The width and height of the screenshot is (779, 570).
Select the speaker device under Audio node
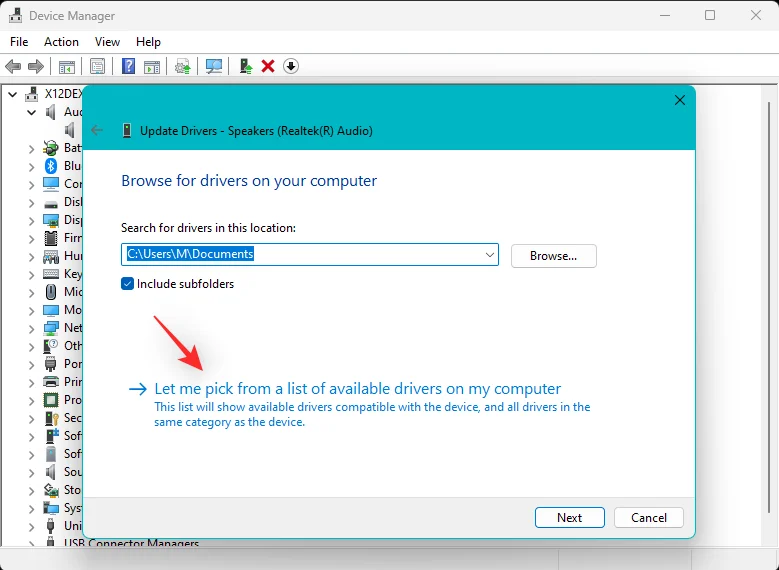pyautogui.click(x=70, y=130)
